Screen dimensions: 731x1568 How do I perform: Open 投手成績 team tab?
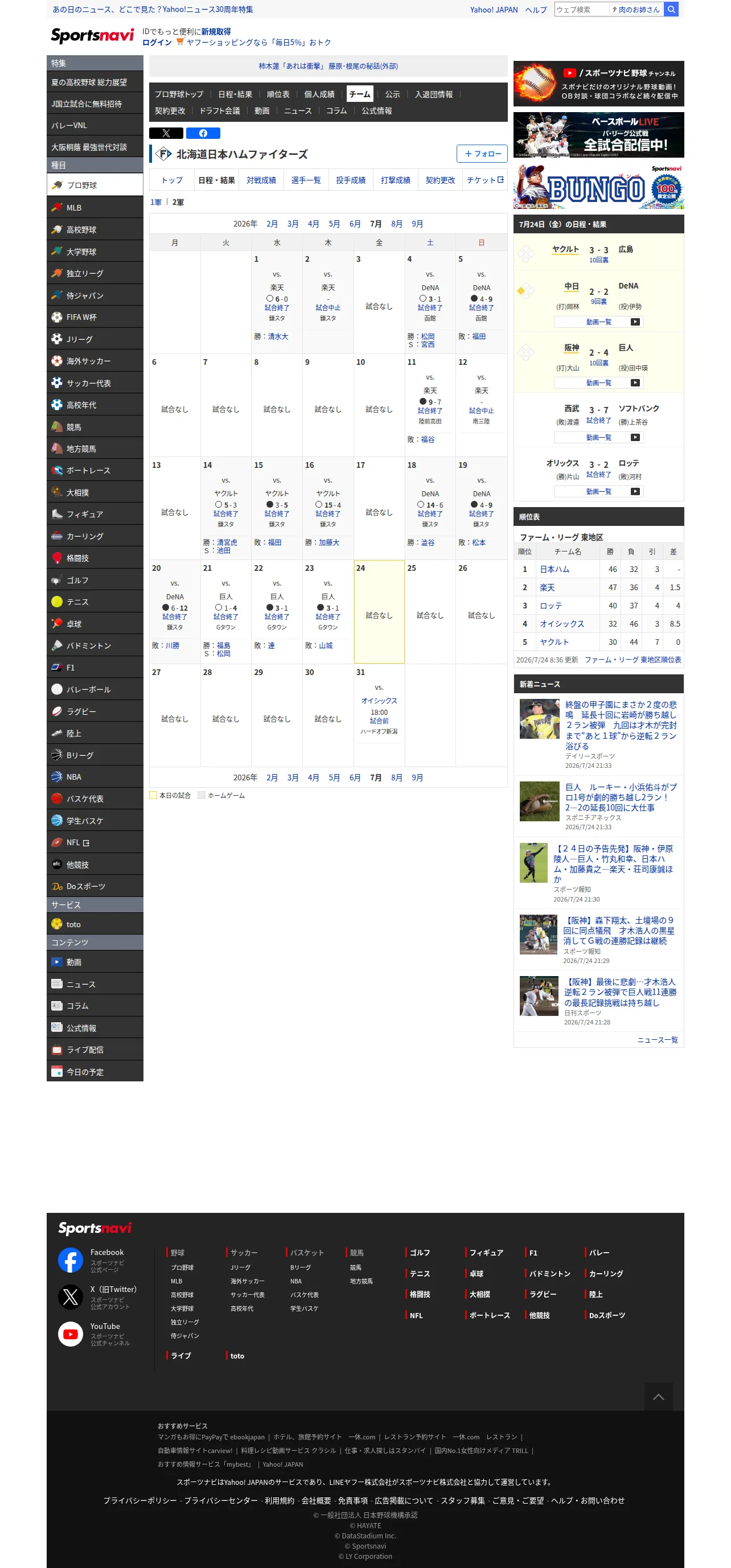coord(351,180)
